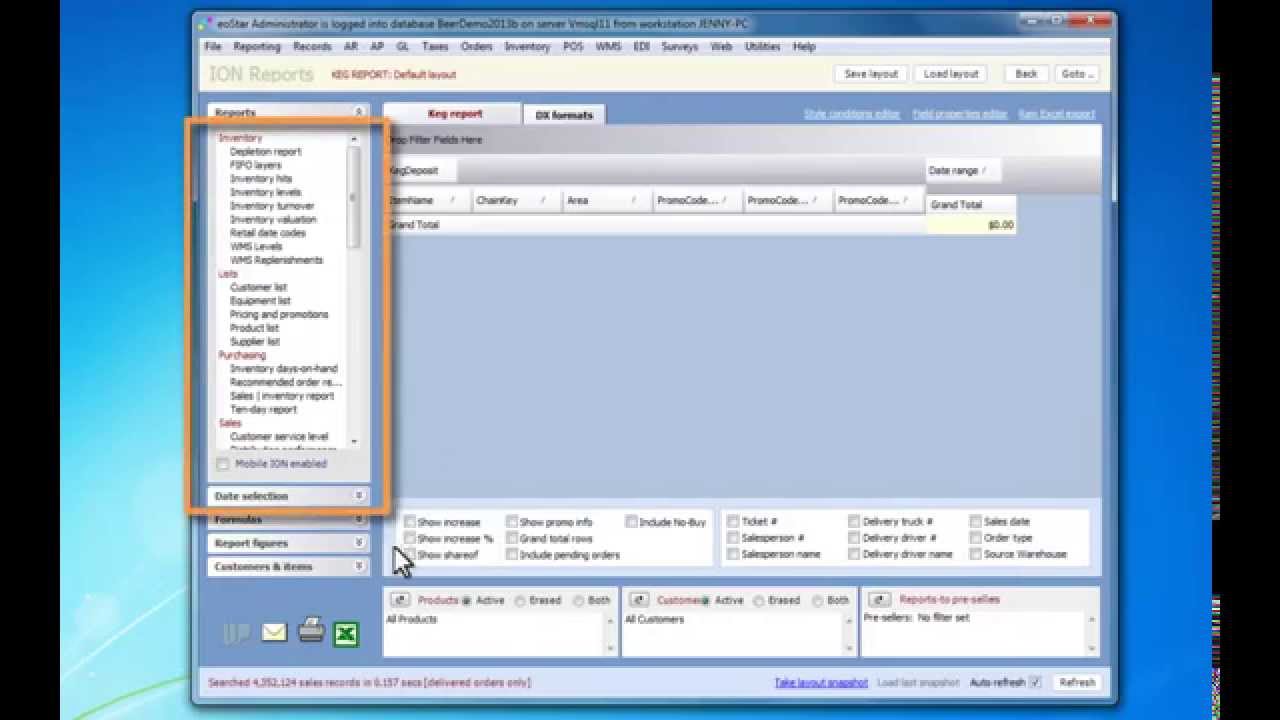1280x720 pixels.
Task: Click the sort arrow on Area field
Action: tap(634, 201)
